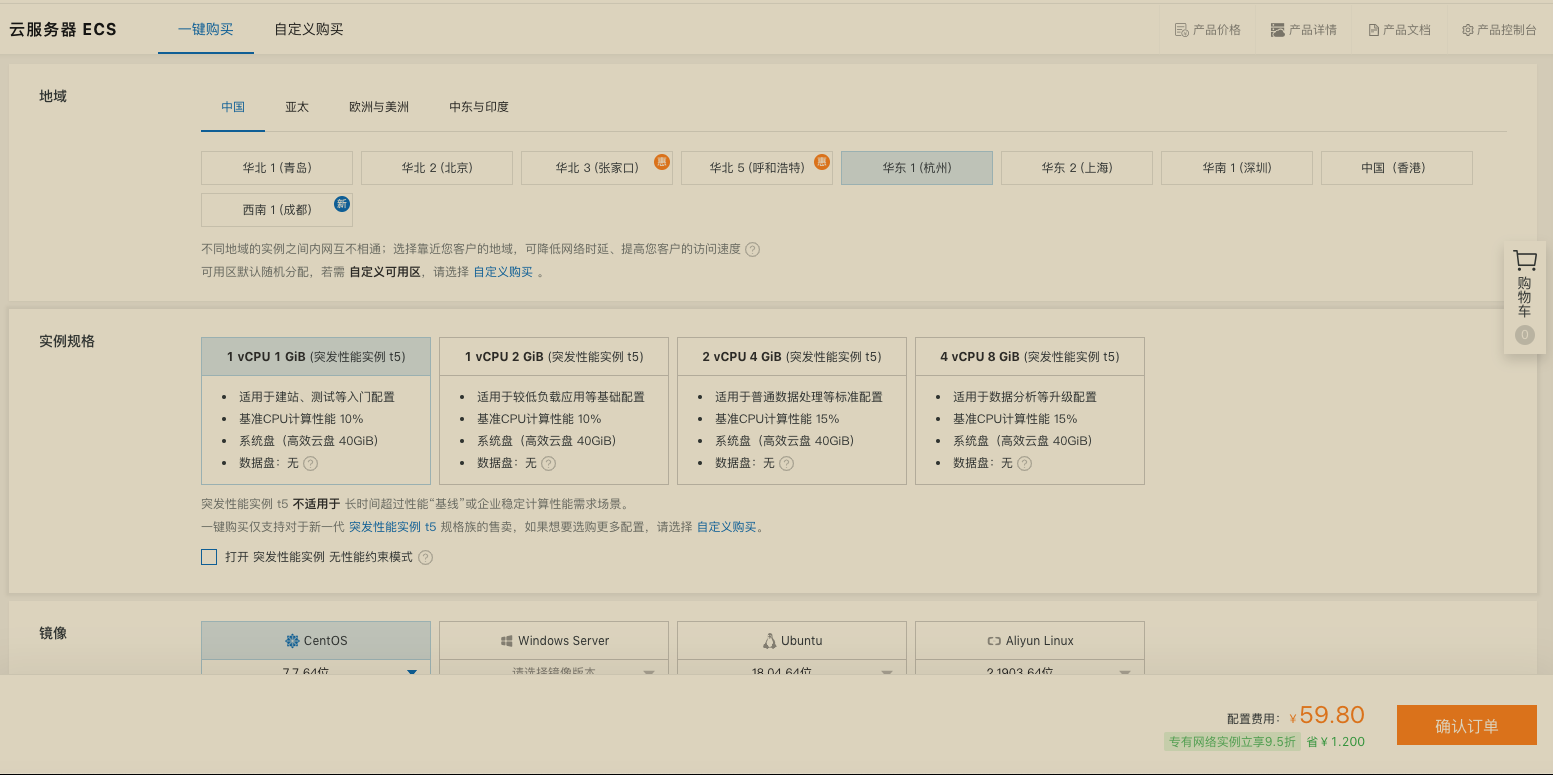This screenshot has width=1553, height=775.
Task: Click help icon next to 无性能约束模式
Action: [x=425, y=557]
